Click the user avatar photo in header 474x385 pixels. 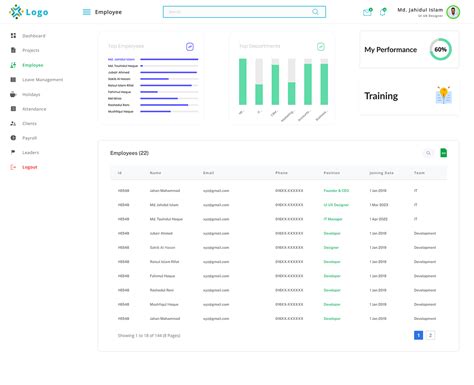tap(453, 12)
